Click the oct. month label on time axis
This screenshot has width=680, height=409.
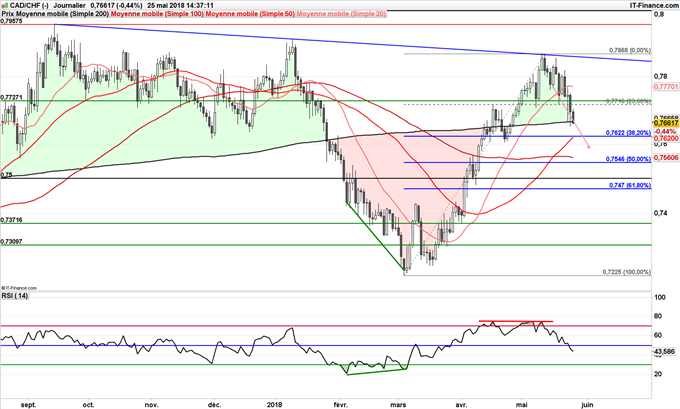(88, 405)
